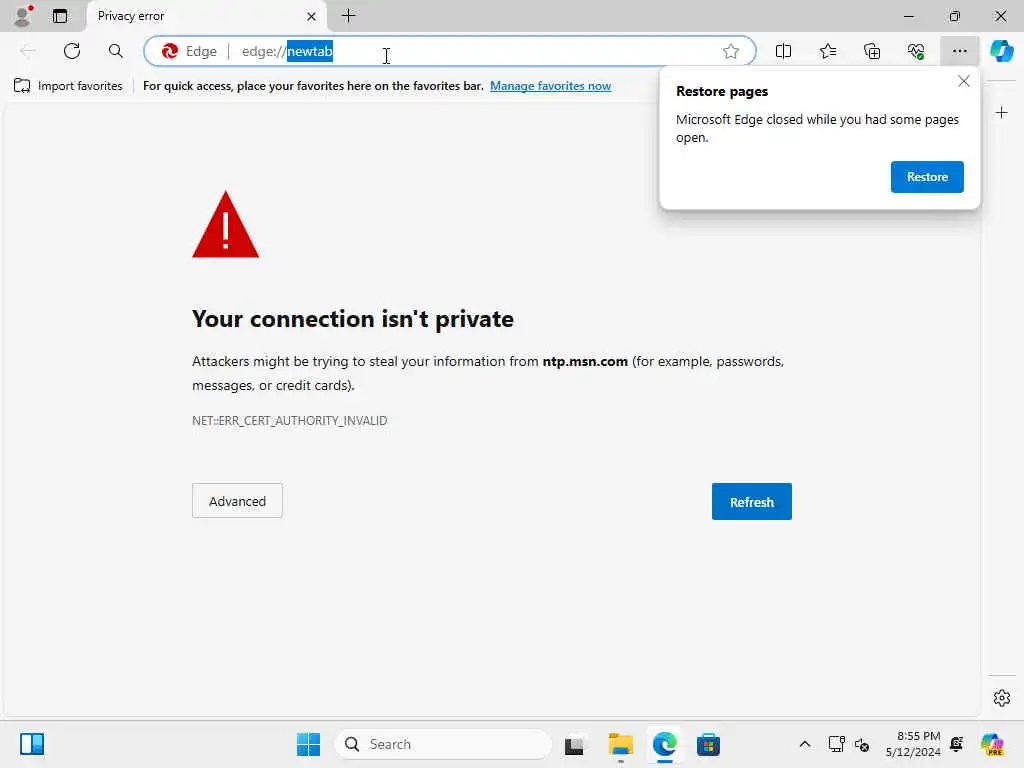1024x768 pixels.
Task: Open the split screen icon
Action: 783,51
